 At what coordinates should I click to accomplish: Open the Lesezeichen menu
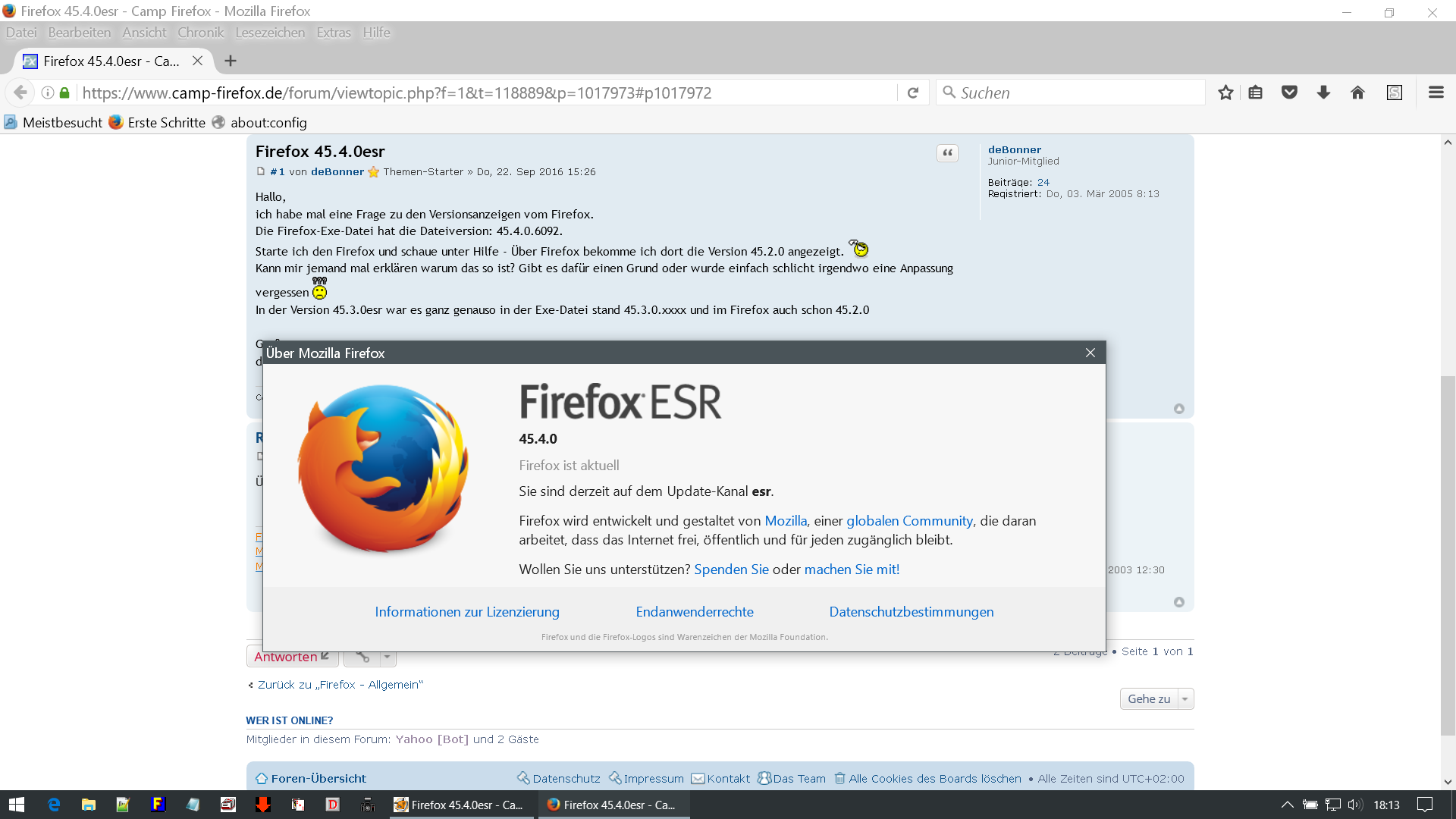point(270,33)
